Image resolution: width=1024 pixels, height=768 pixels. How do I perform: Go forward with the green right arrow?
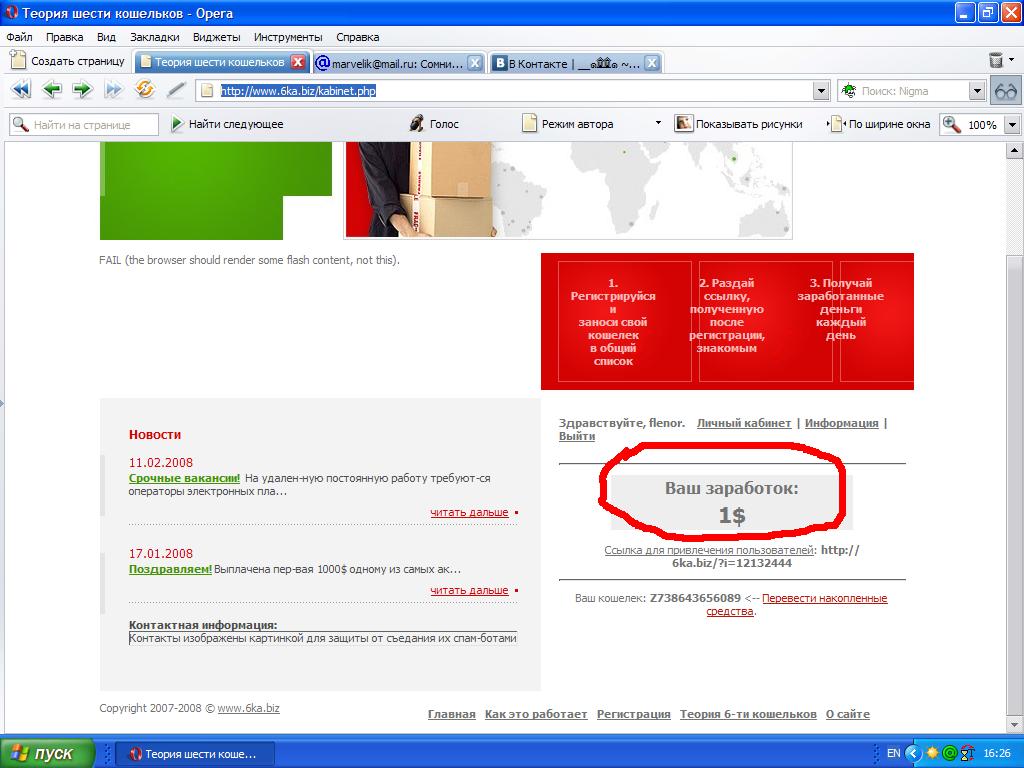click(82, 90)
